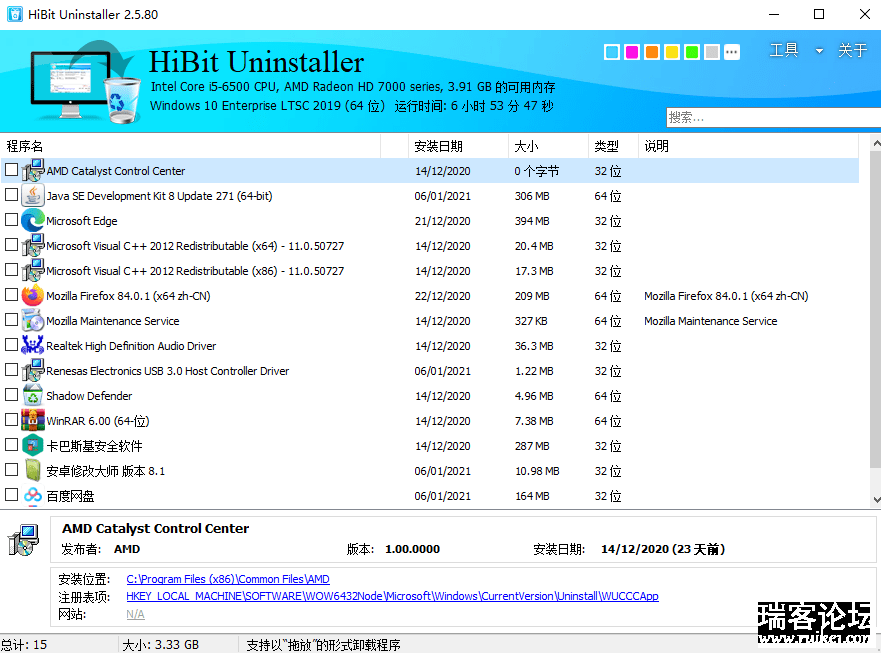The image size is (881, 653).
Task: Click the 安卓修改大师 icon
Action: [33, 470]
